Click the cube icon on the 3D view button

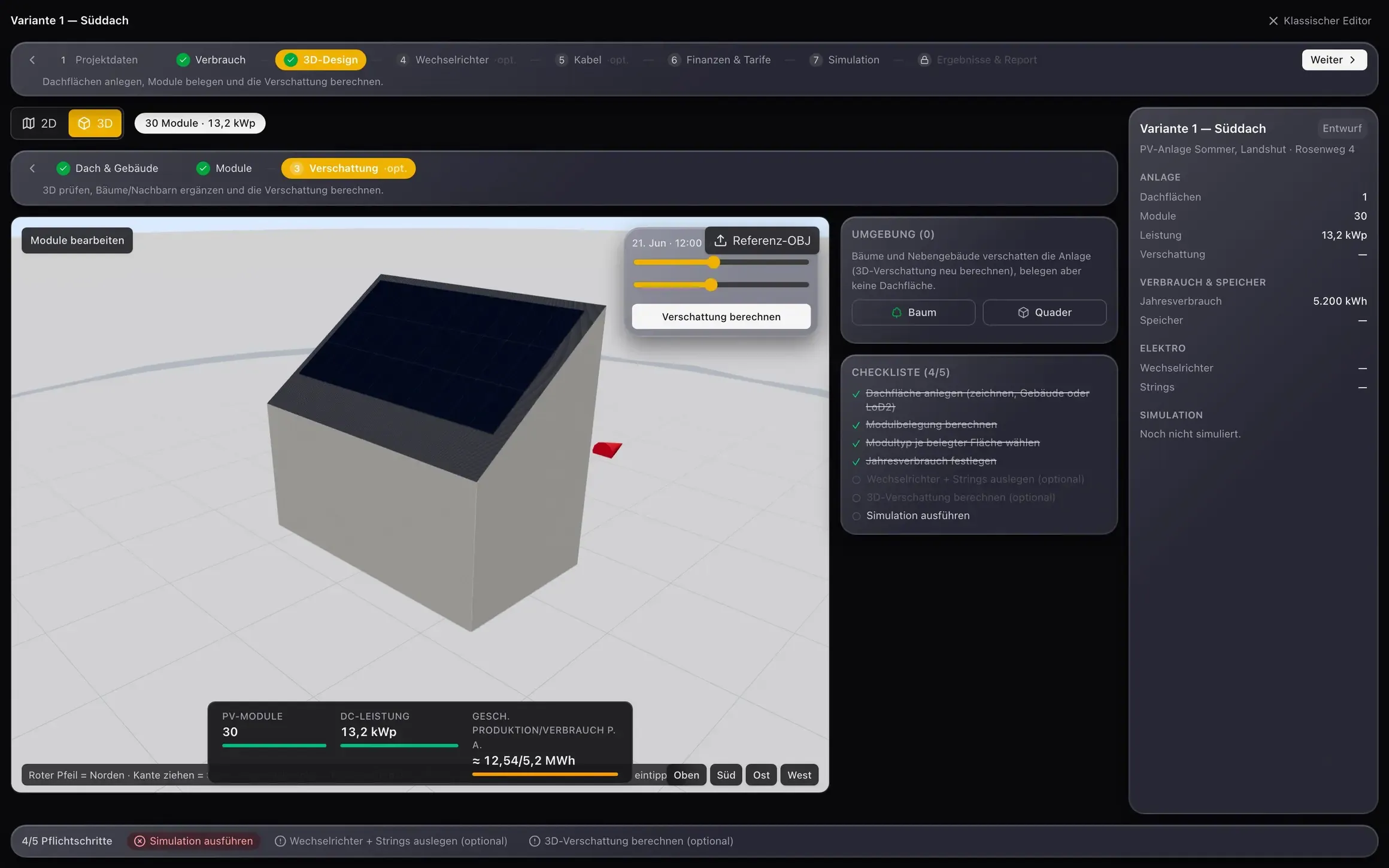(84, 123)
